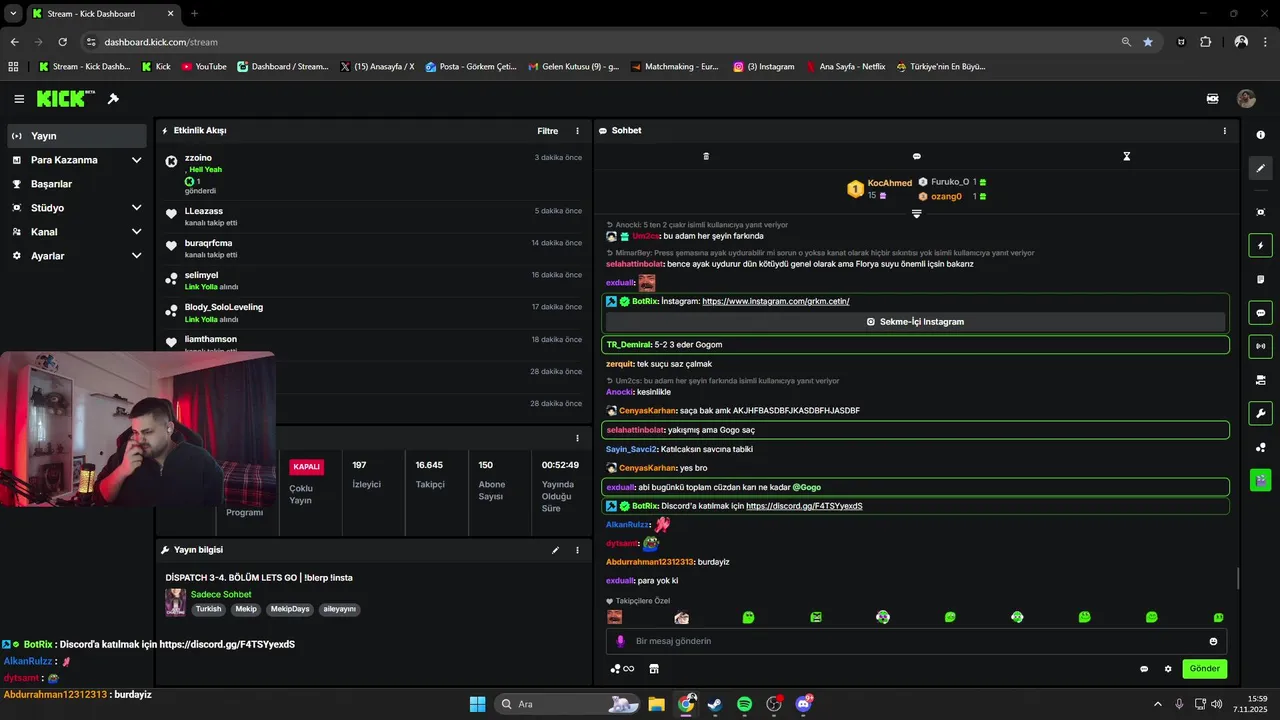Open Ana Sayfa - Netflix bookmark

click(845, 67)
